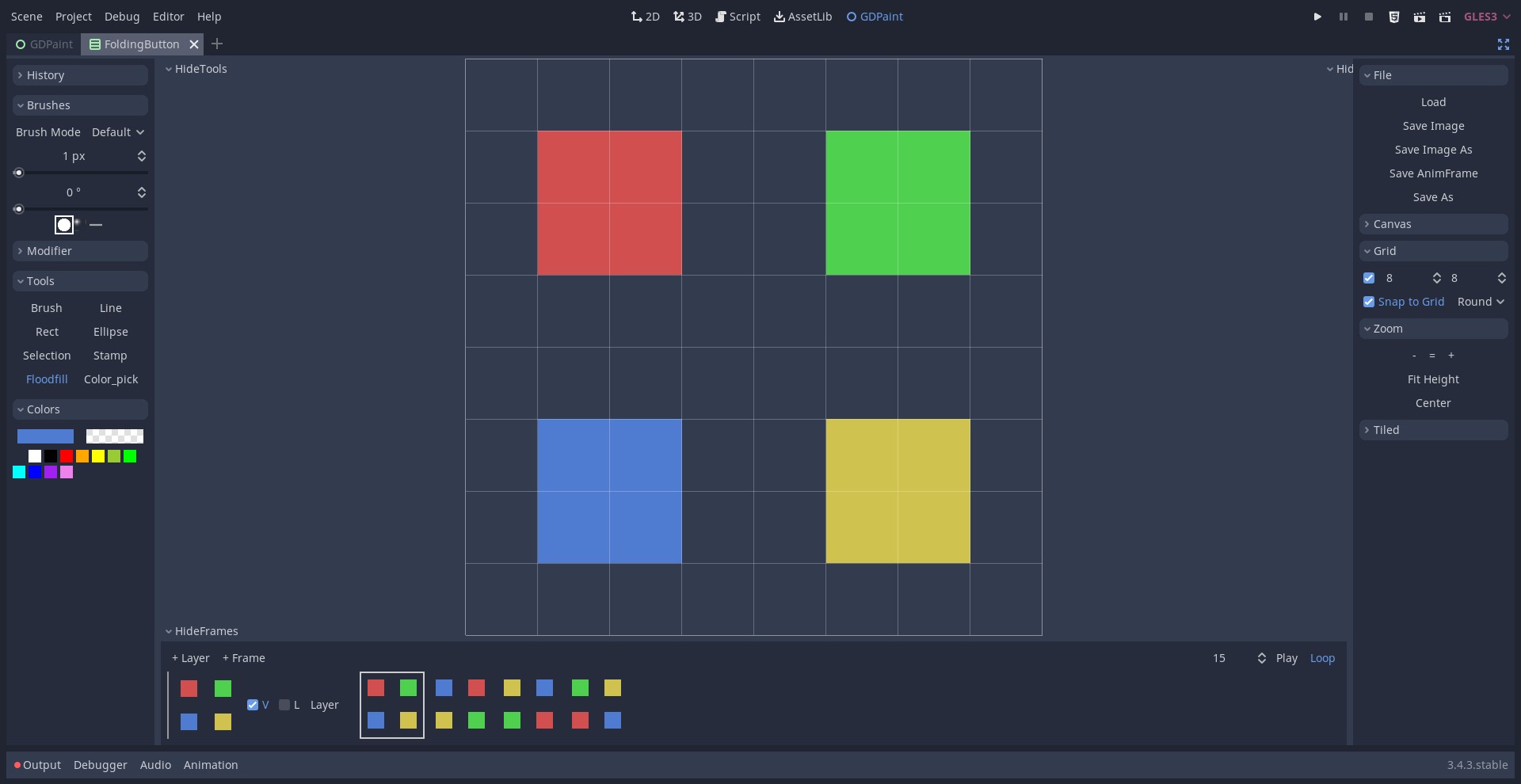Enable Snap to Grid

[x=1370, y=302]
